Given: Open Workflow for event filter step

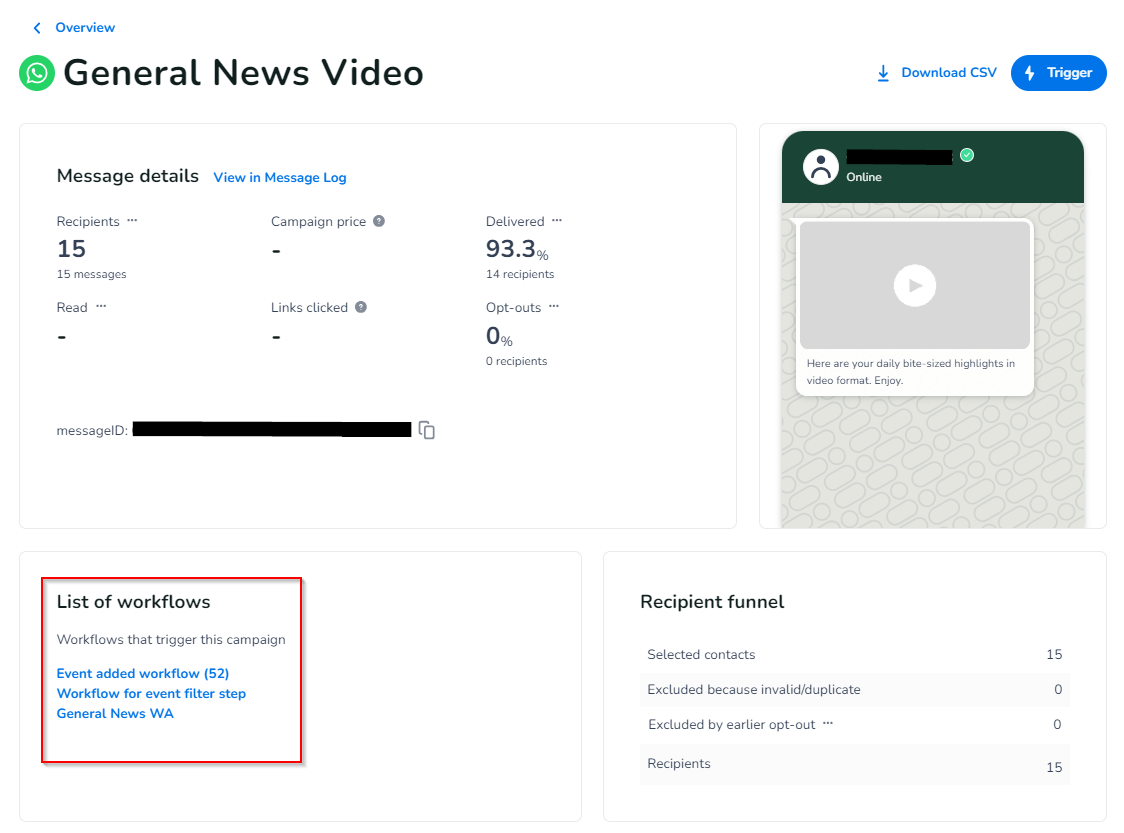Looking at the screenshot, I should click(151, 694).
